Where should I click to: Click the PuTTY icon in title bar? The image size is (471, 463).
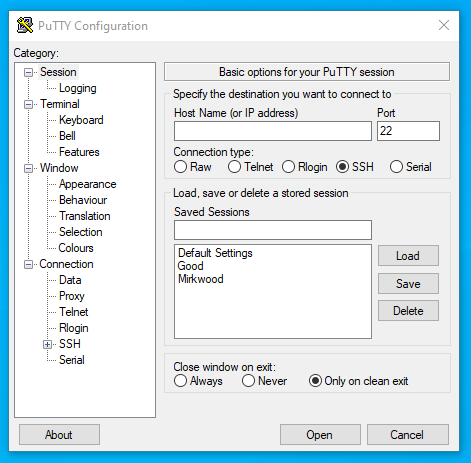(25, 25)
